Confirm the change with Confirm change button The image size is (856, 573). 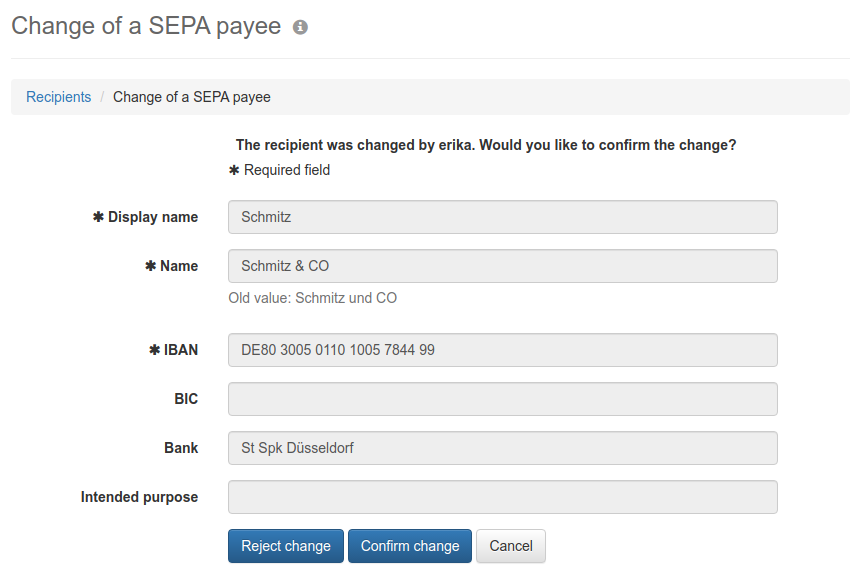tap(410, 546)
